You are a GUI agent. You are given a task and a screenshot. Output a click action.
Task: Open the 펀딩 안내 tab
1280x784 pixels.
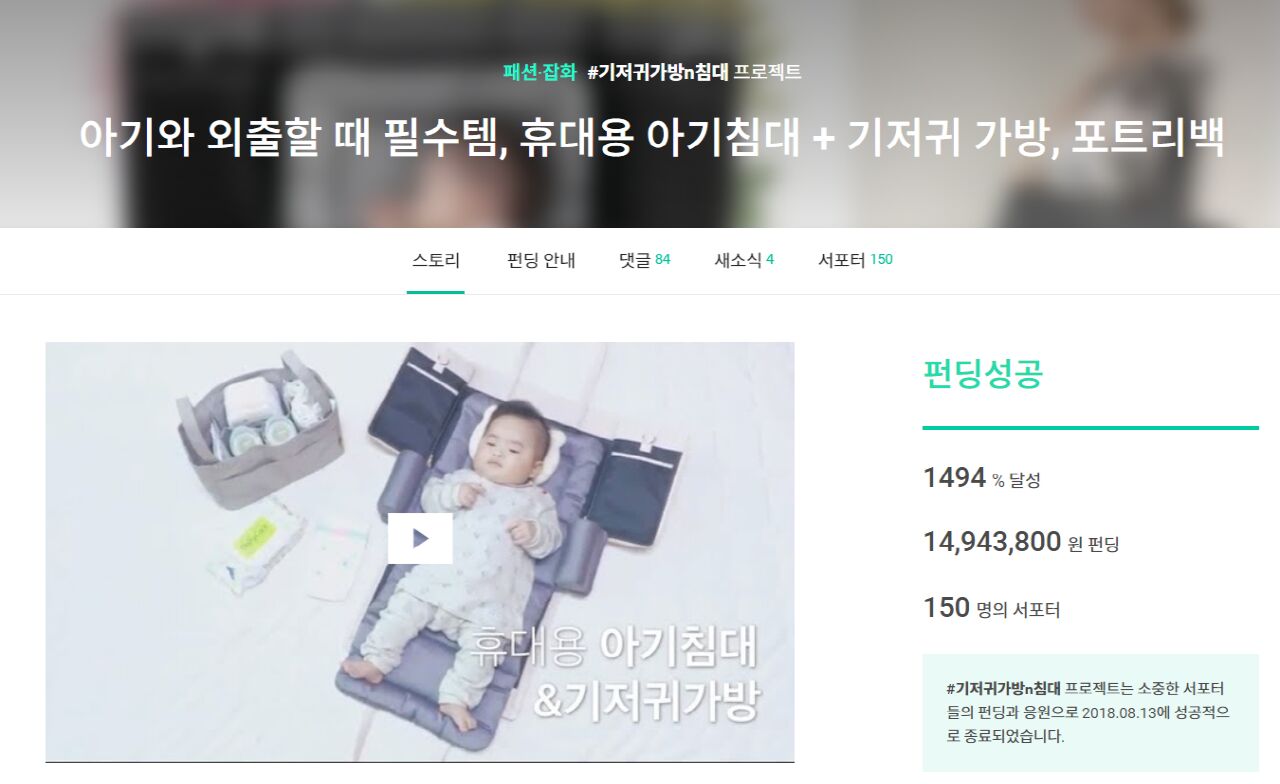pyautogui.click(x=541, y=260)
